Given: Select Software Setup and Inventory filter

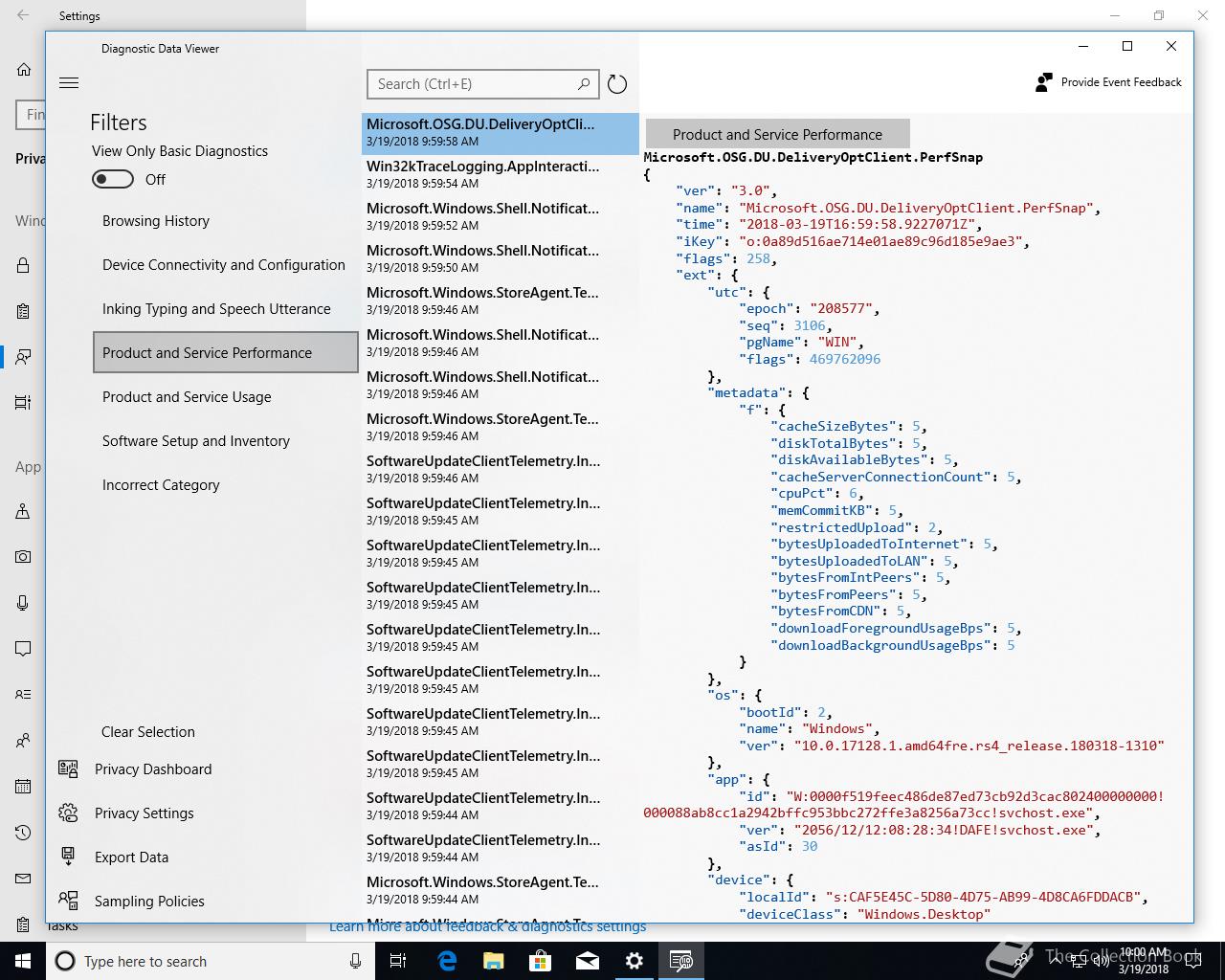Looking at the screenshot, I should [226, 441].
